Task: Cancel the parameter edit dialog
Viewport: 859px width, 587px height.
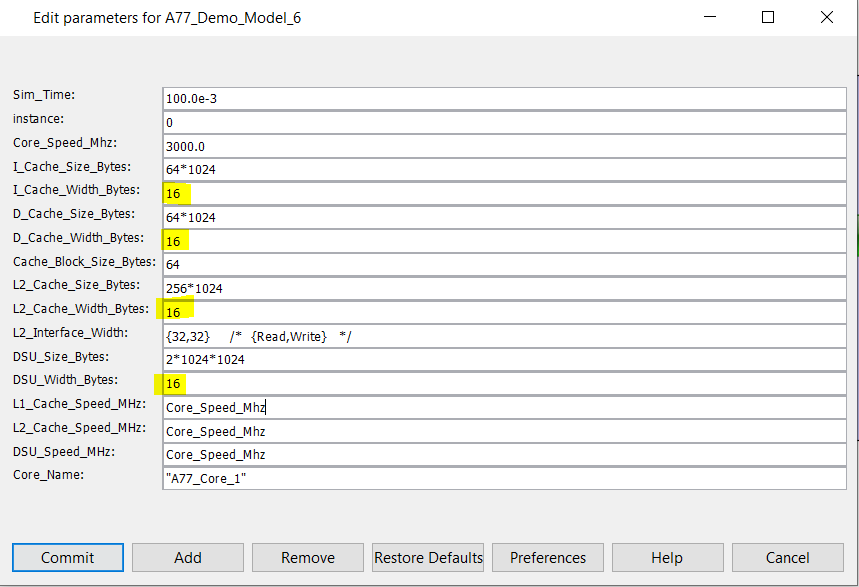Action: [788, 557]
